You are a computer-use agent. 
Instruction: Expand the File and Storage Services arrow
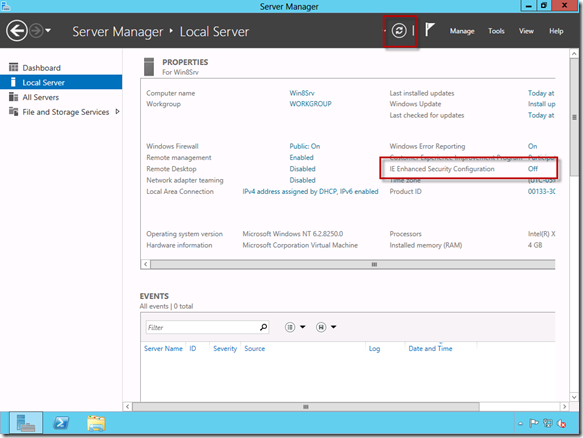click(117, 112)
